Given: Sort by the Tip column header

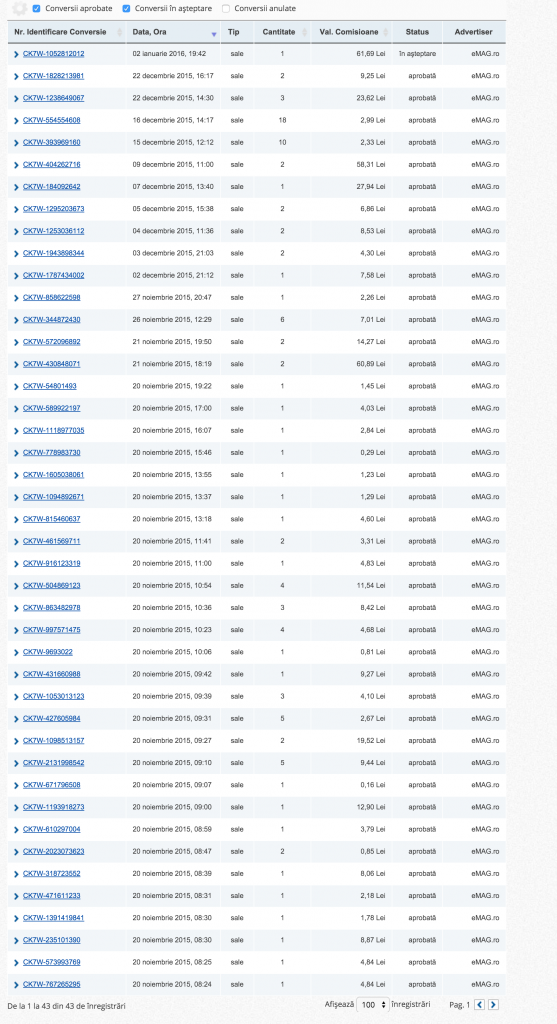Looking at the screenshot, I should [236, 32].
